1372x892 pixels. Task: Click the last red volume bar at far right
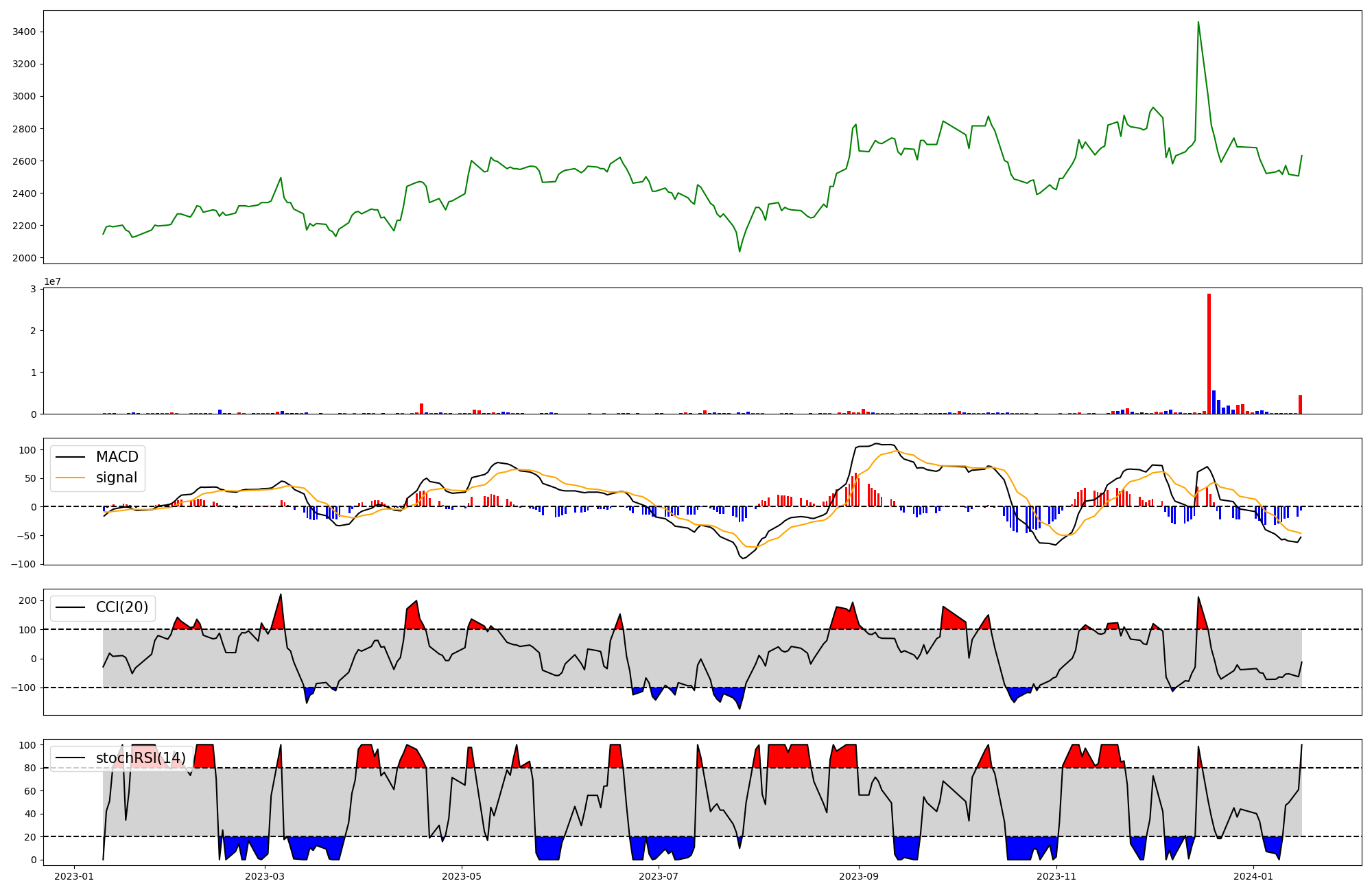[1300, 405]
